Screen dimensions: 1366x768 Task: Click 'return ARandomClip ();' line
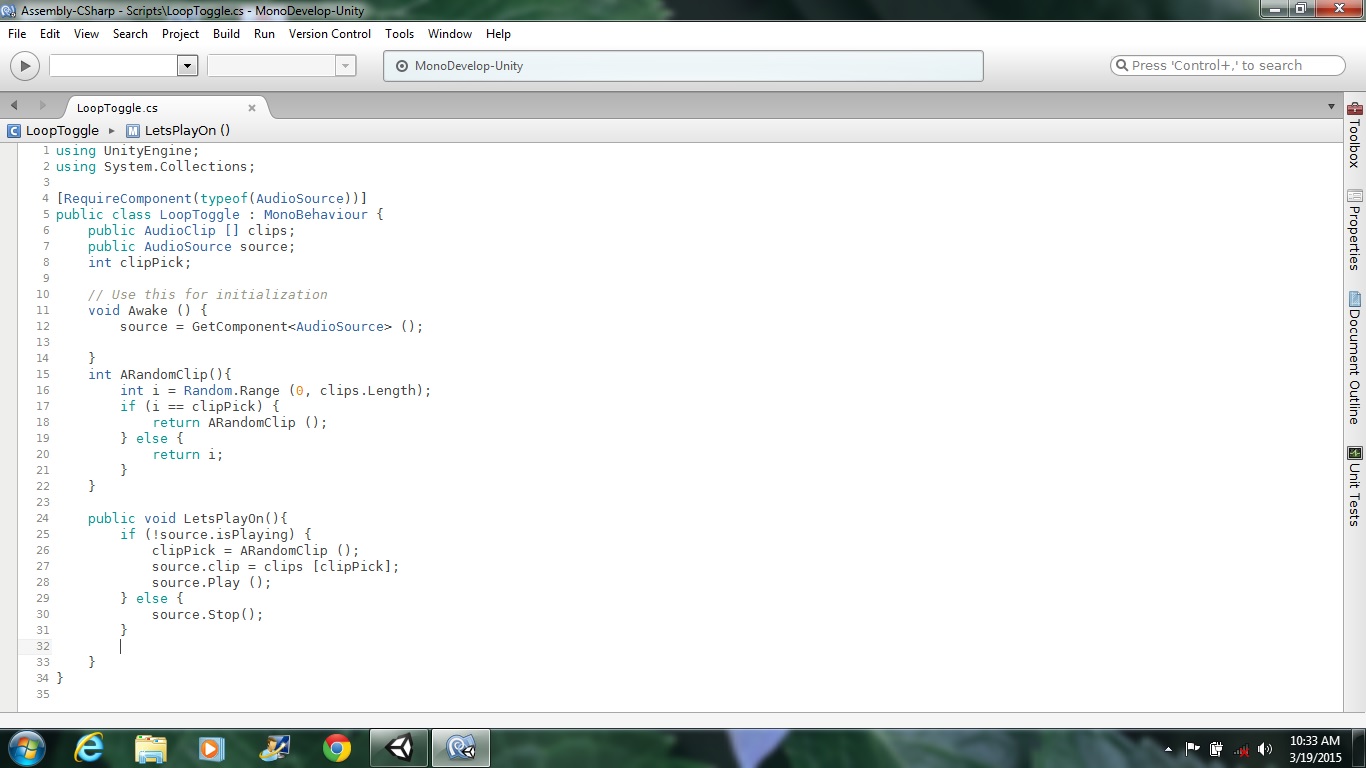click(x=239, y=422)
